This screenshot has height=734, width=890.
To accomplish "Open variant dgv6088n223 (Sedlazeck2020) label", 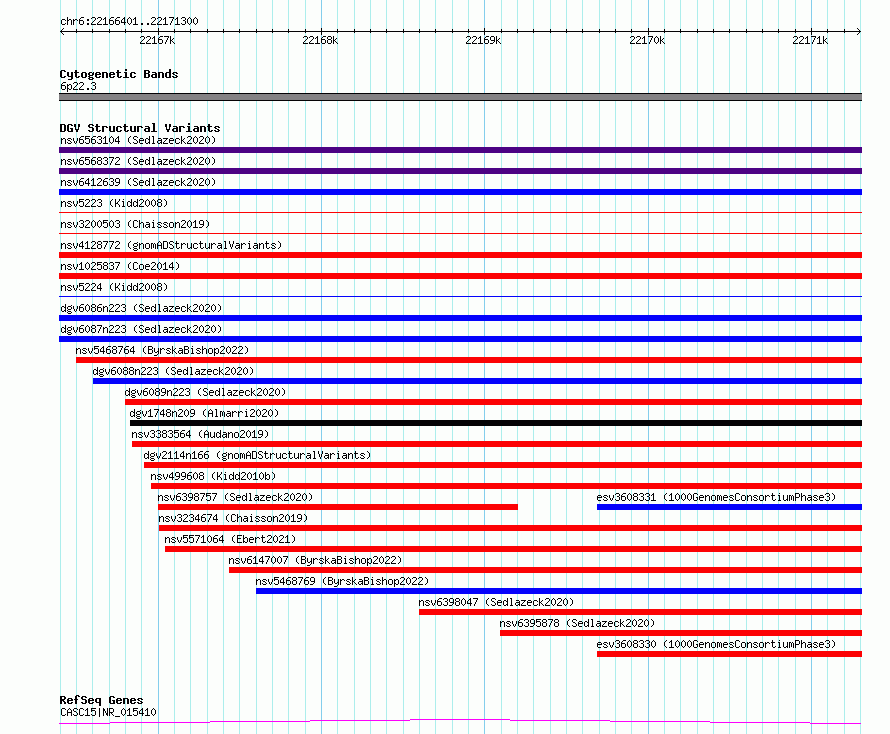I will (173, 371).
